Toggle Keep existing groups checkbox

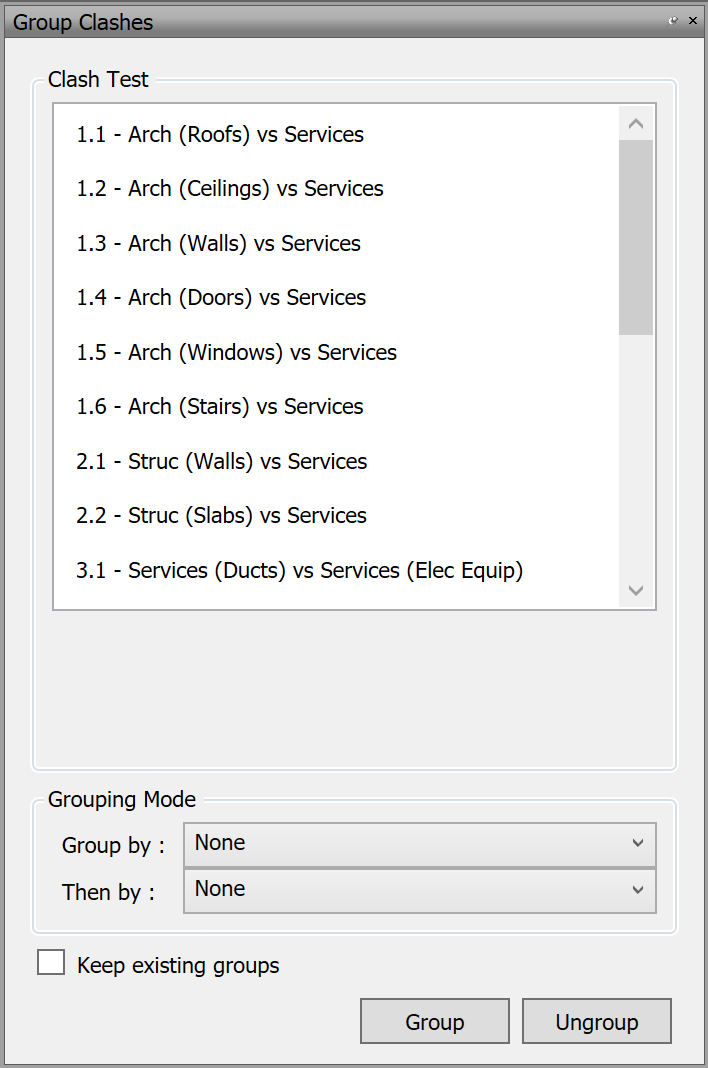pos(51,963)
